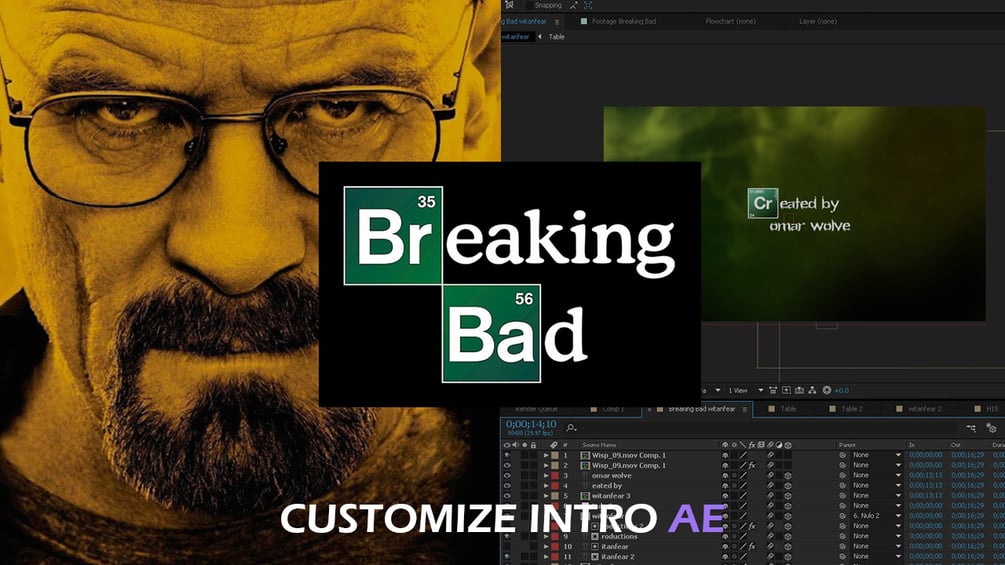
Task: Open Parent dropdown for itanfear 2 layer
Action: (x=876, y=557)
